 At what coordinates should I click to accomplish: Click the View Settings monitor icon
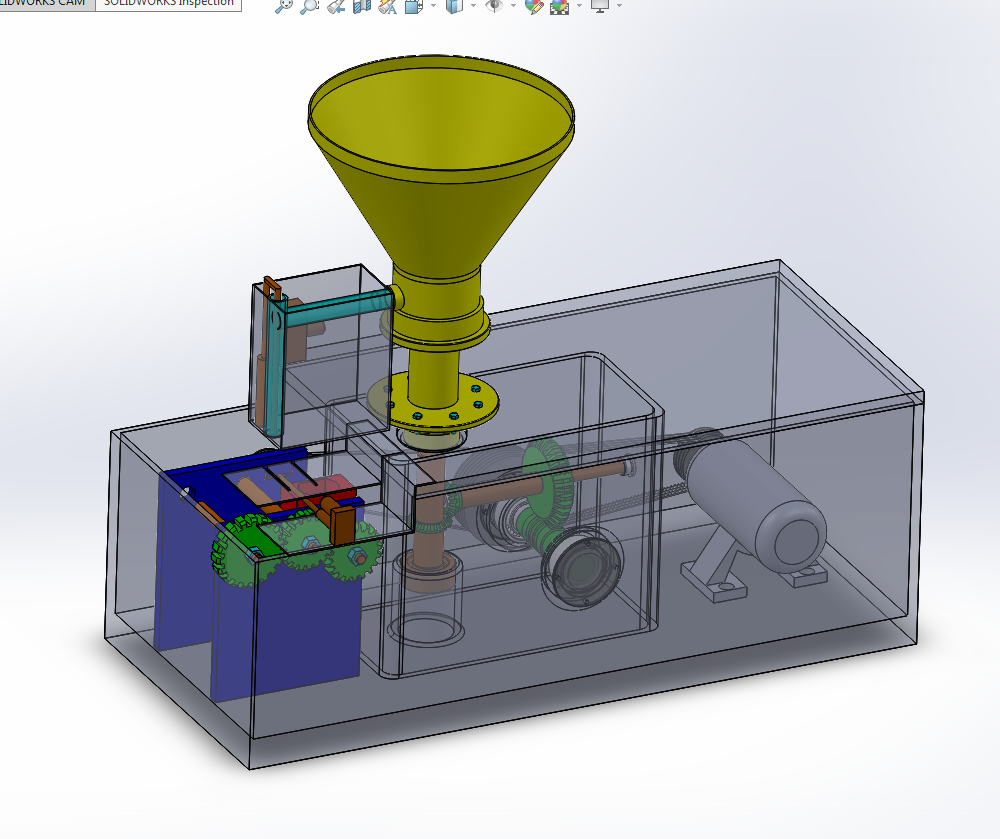[599, 6]
